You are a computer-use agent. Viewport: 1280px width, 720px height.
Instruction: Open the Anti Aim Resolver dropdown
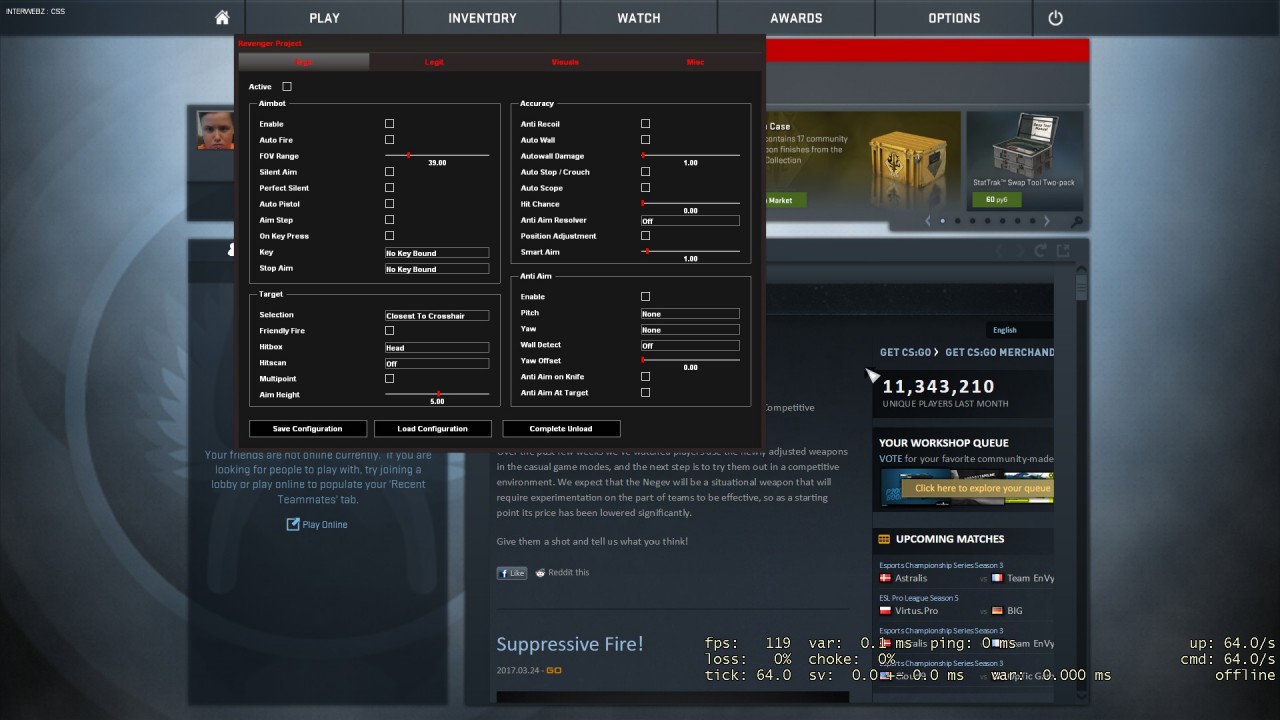[x=690, y=220]
